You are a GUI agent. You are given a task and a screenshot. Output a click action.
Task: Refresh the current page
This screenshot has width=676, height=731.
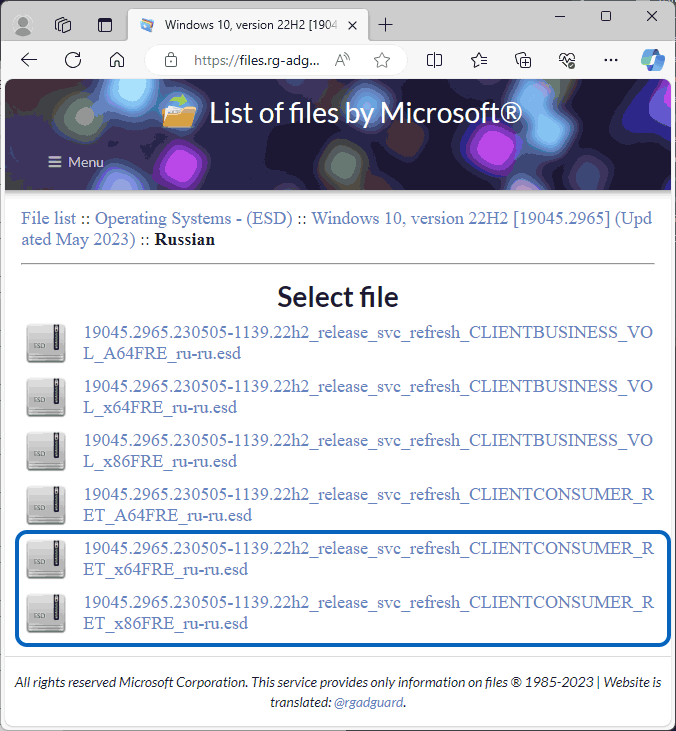(x=73, y=60)
